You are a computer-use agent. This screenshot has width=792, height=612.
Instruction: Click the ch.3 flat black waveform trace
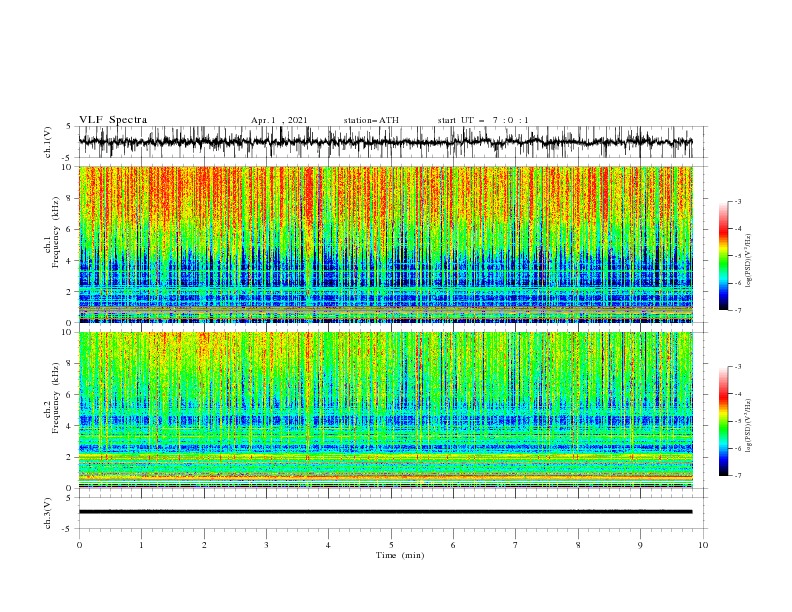click(x=385, y=512)
